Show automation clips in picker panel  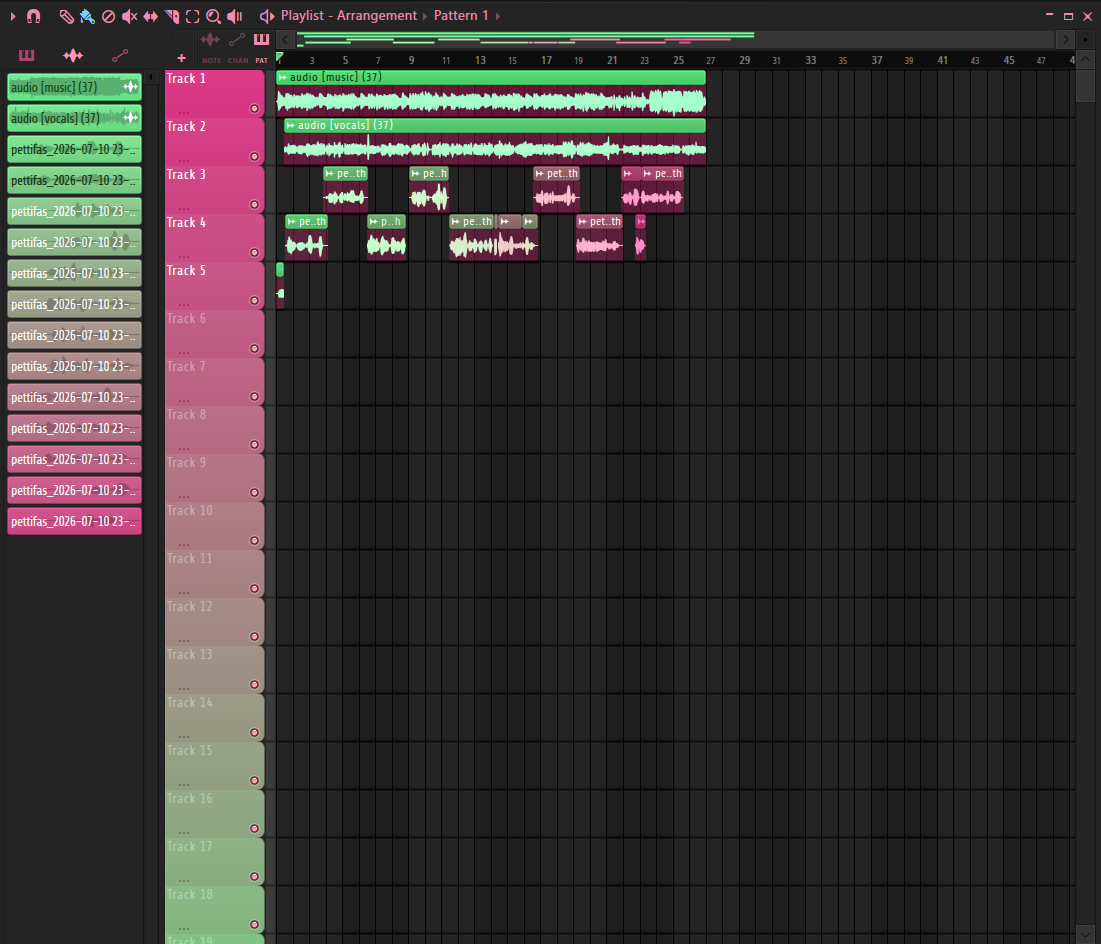pos(120,55)
